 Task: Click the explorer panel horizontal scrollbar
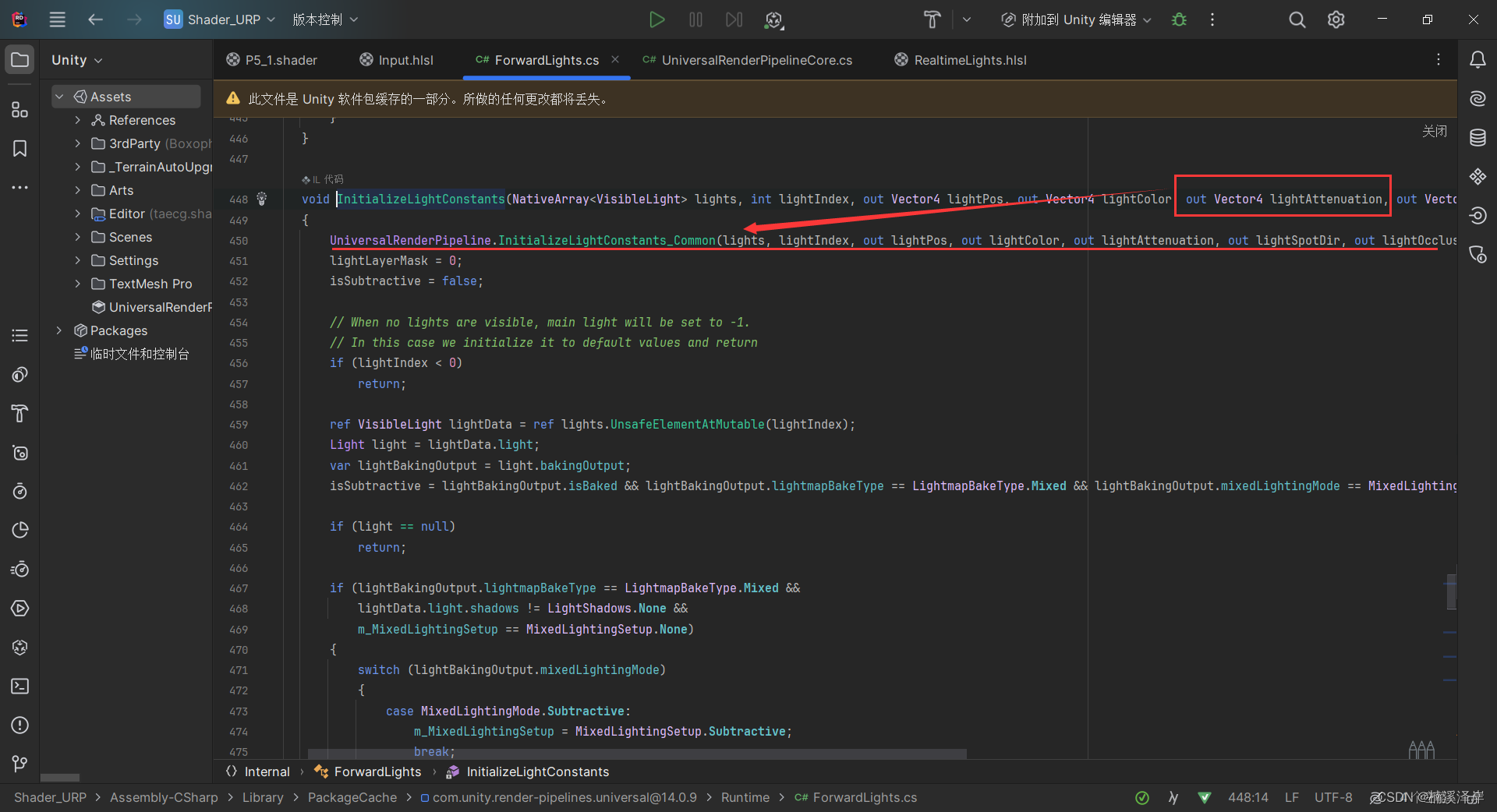tap(60, 778)
